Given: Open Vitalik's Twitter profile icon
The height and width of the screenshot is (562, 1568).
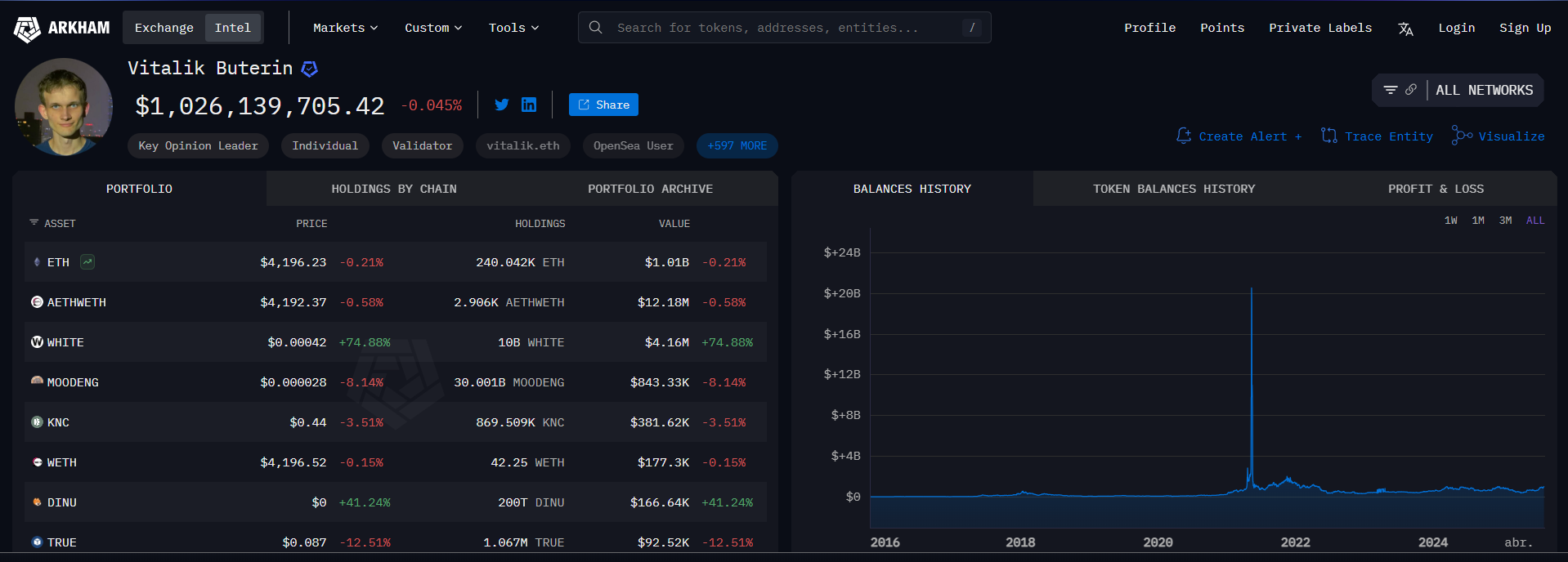Looking at the screenshot, I should coord(502,105).
